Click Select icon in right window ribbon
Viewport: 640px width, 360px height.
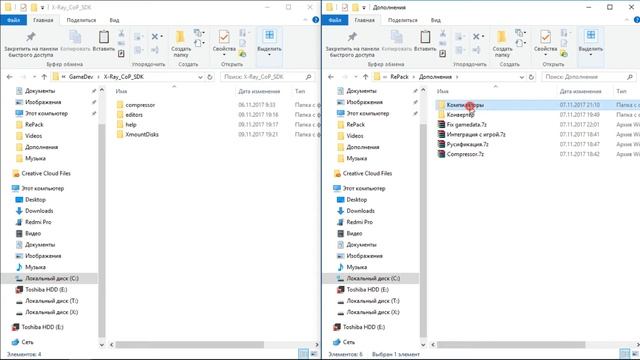pos(591,41)
